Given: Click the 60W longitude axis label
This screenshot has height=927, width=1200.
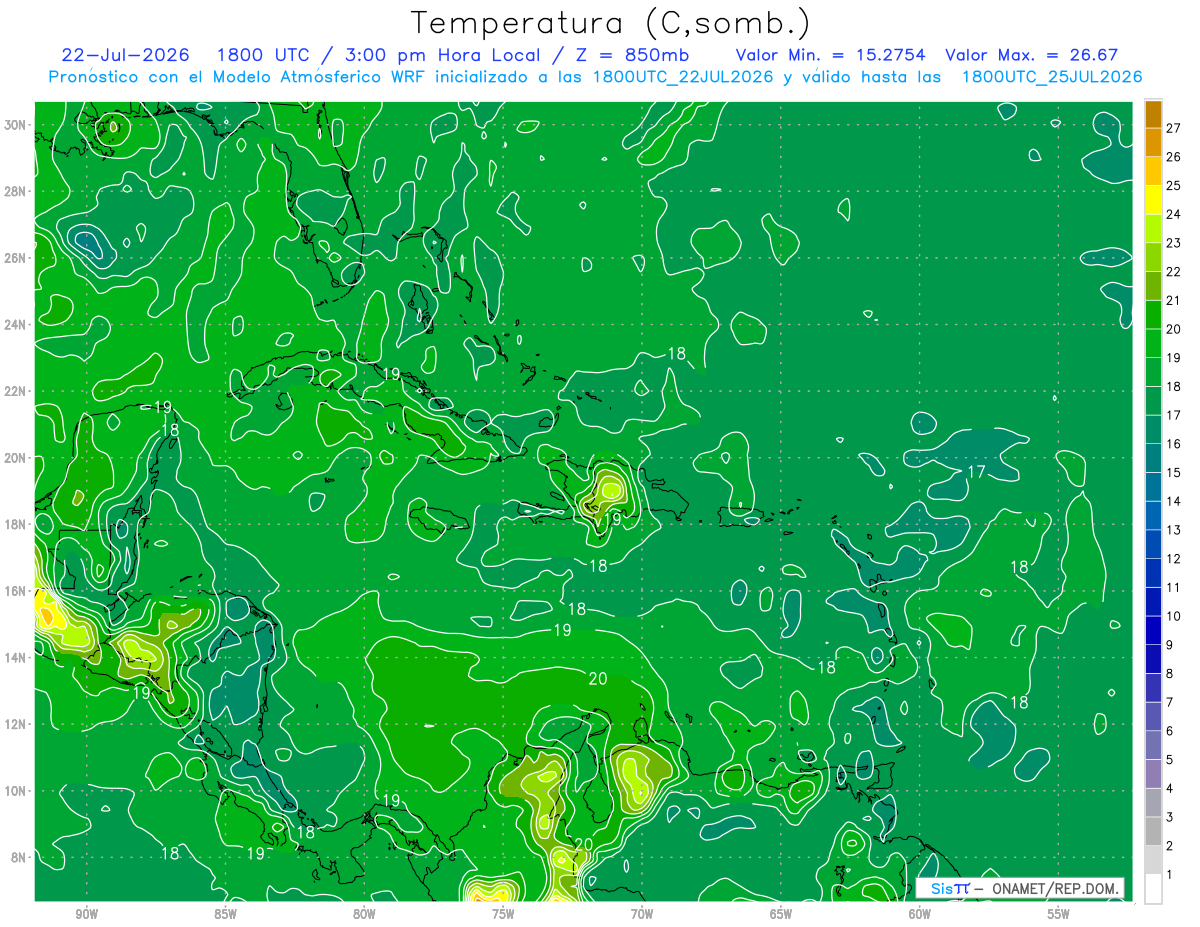Looking at the screenshot, I should (920, 914).
